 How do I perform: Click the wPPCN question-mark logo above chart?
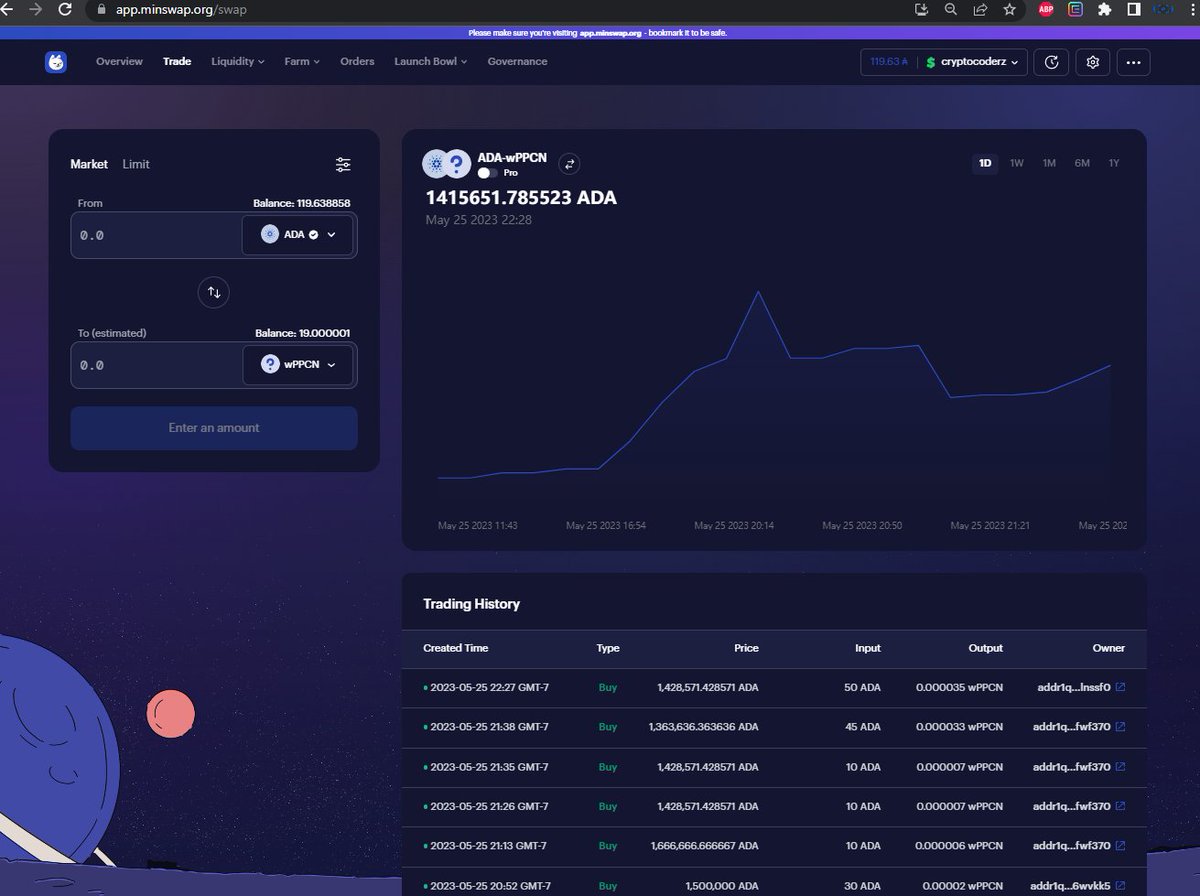pos(457,163)
